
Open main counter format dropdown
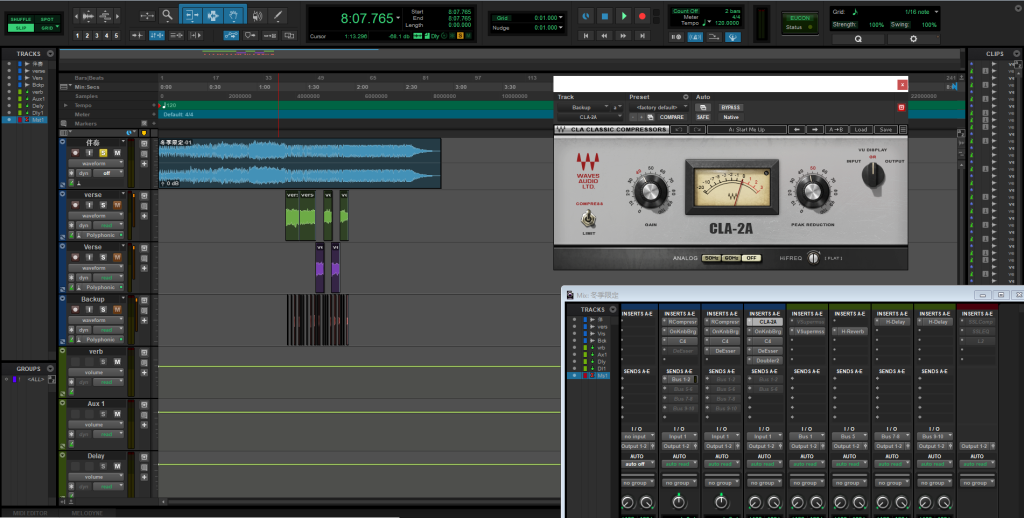pyautogui.click(x=398, y=18)
